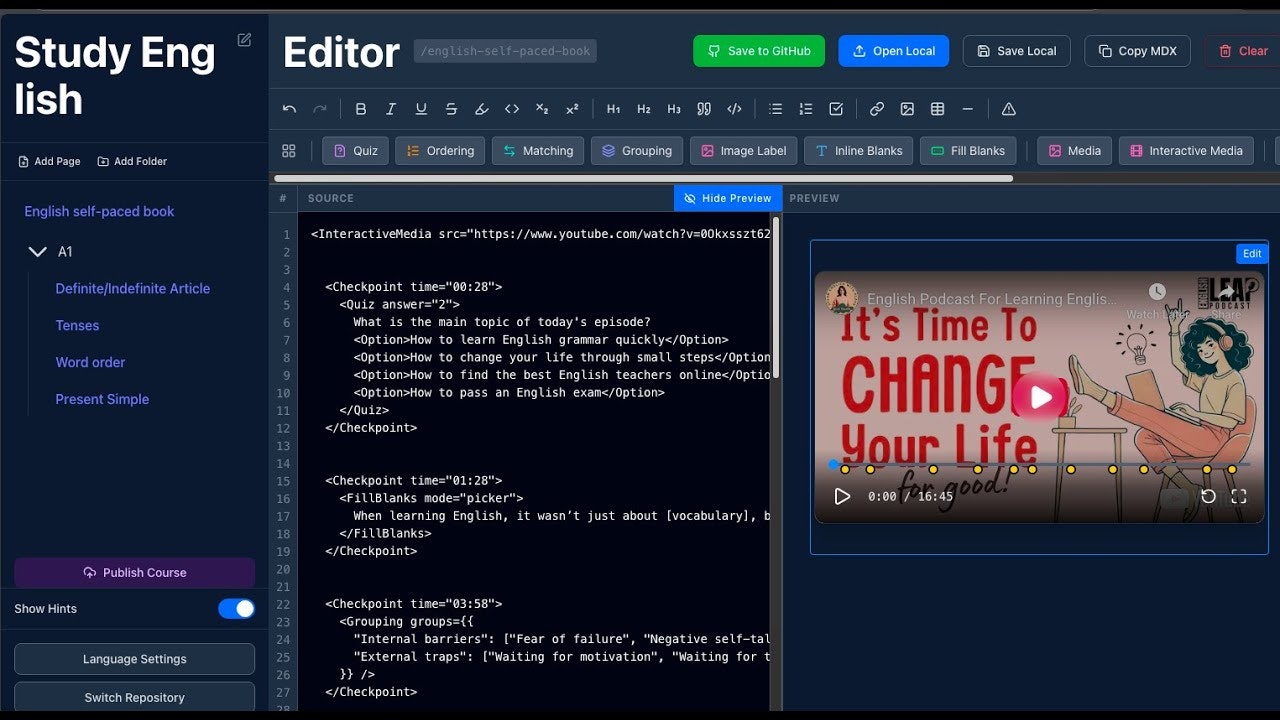Insert a numbered list
This screenshot has width=1280, height=720.
(x=806, y=109)
